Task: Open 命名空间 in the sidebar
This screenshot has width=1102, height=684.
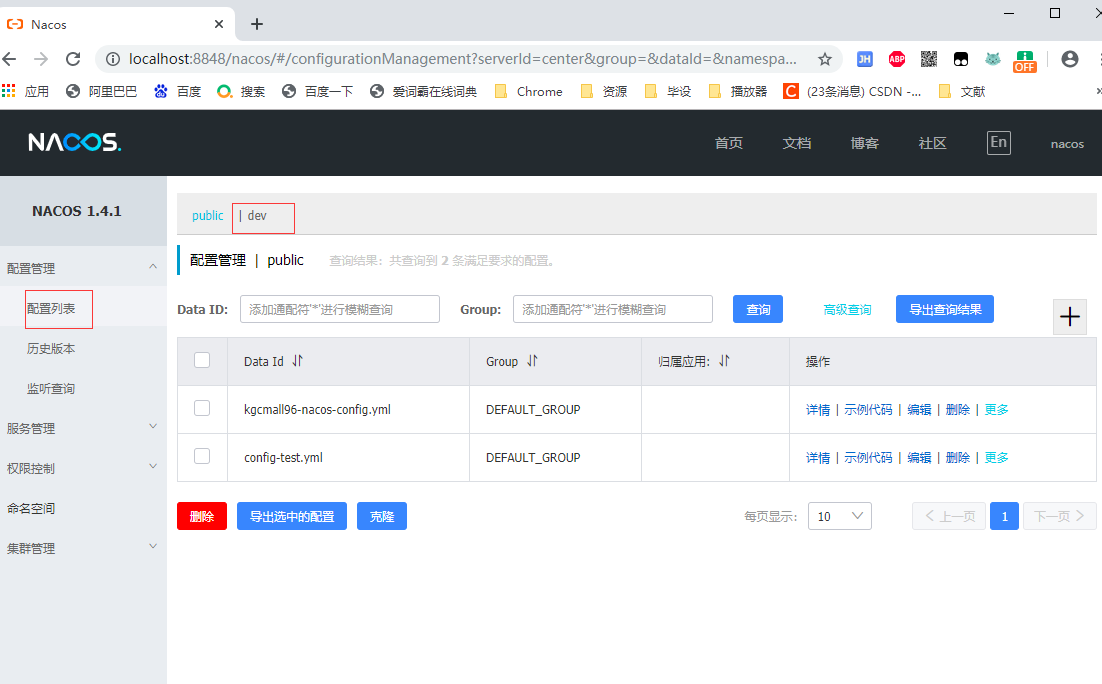Action: pos(31,508)
